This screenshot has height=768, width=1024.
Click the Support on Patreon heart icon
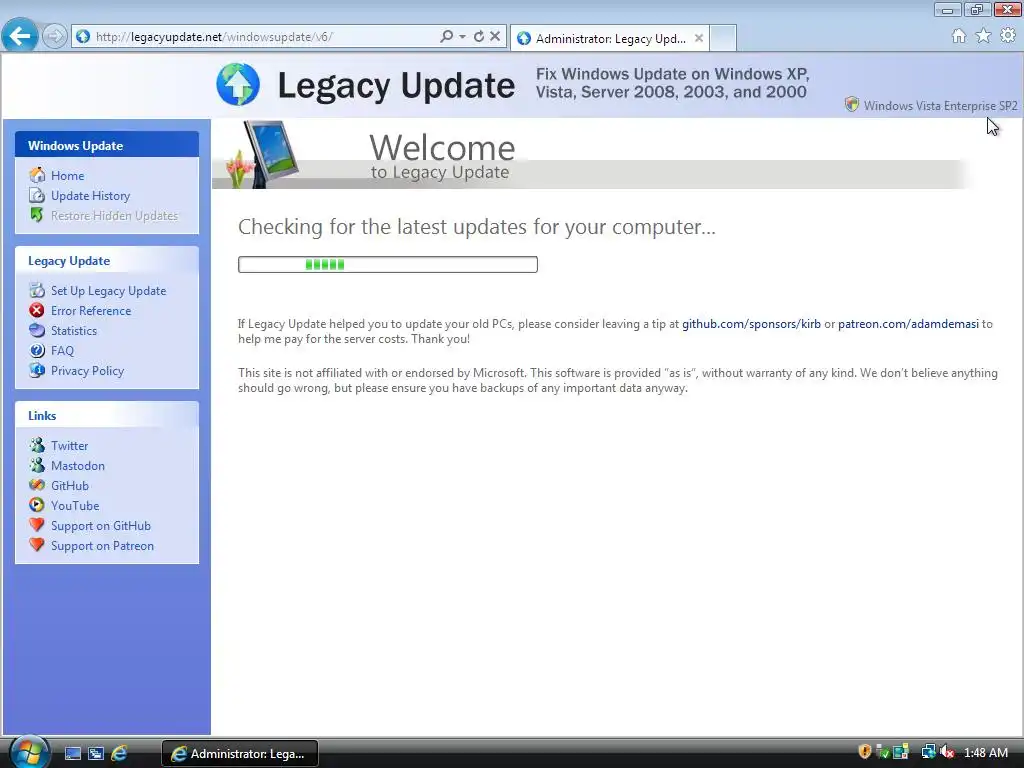click(x=37, y=545)
